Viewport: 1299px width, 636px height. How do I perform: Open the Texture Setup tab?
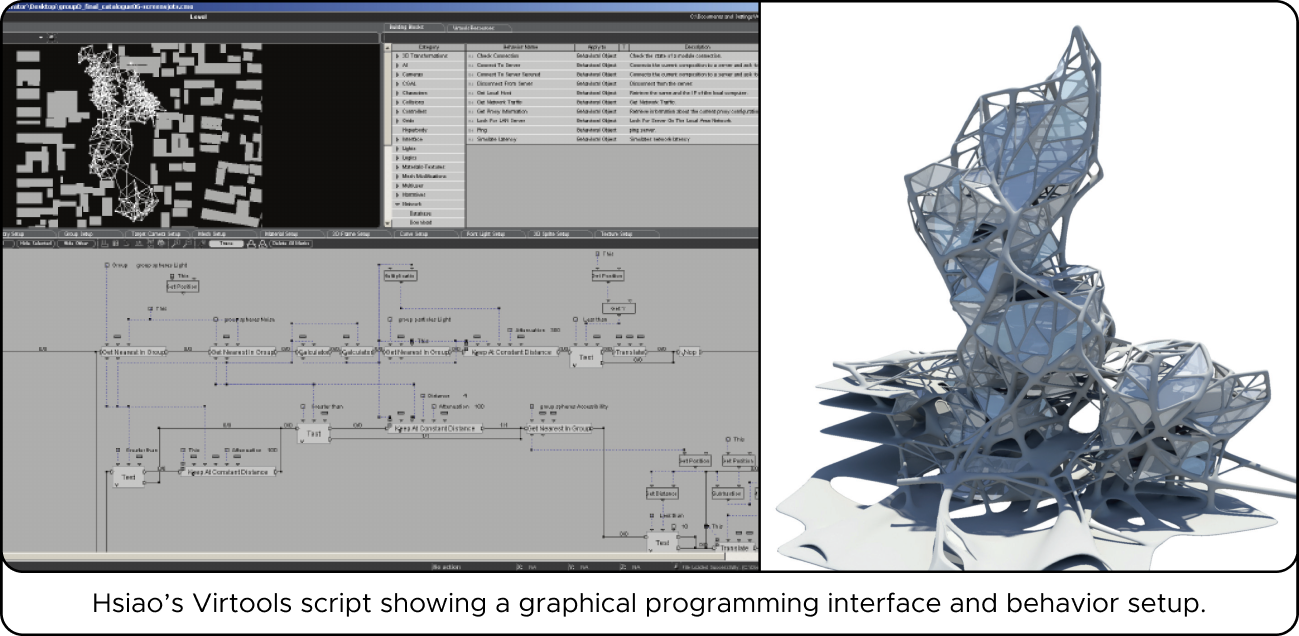click(x=612, y=234)
